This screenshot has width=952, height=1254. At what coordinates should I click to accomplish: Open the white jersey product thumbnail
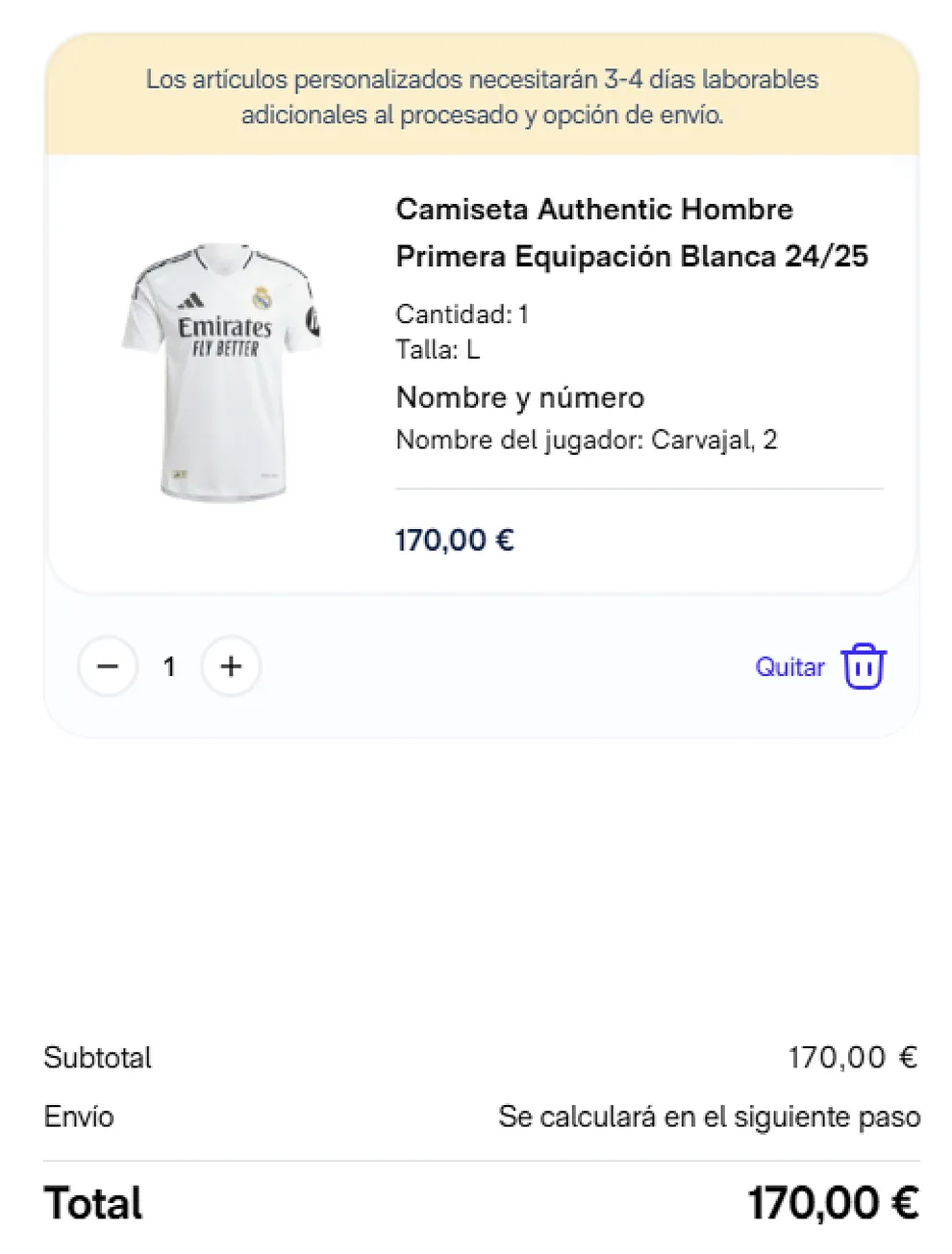coord(221,371)
